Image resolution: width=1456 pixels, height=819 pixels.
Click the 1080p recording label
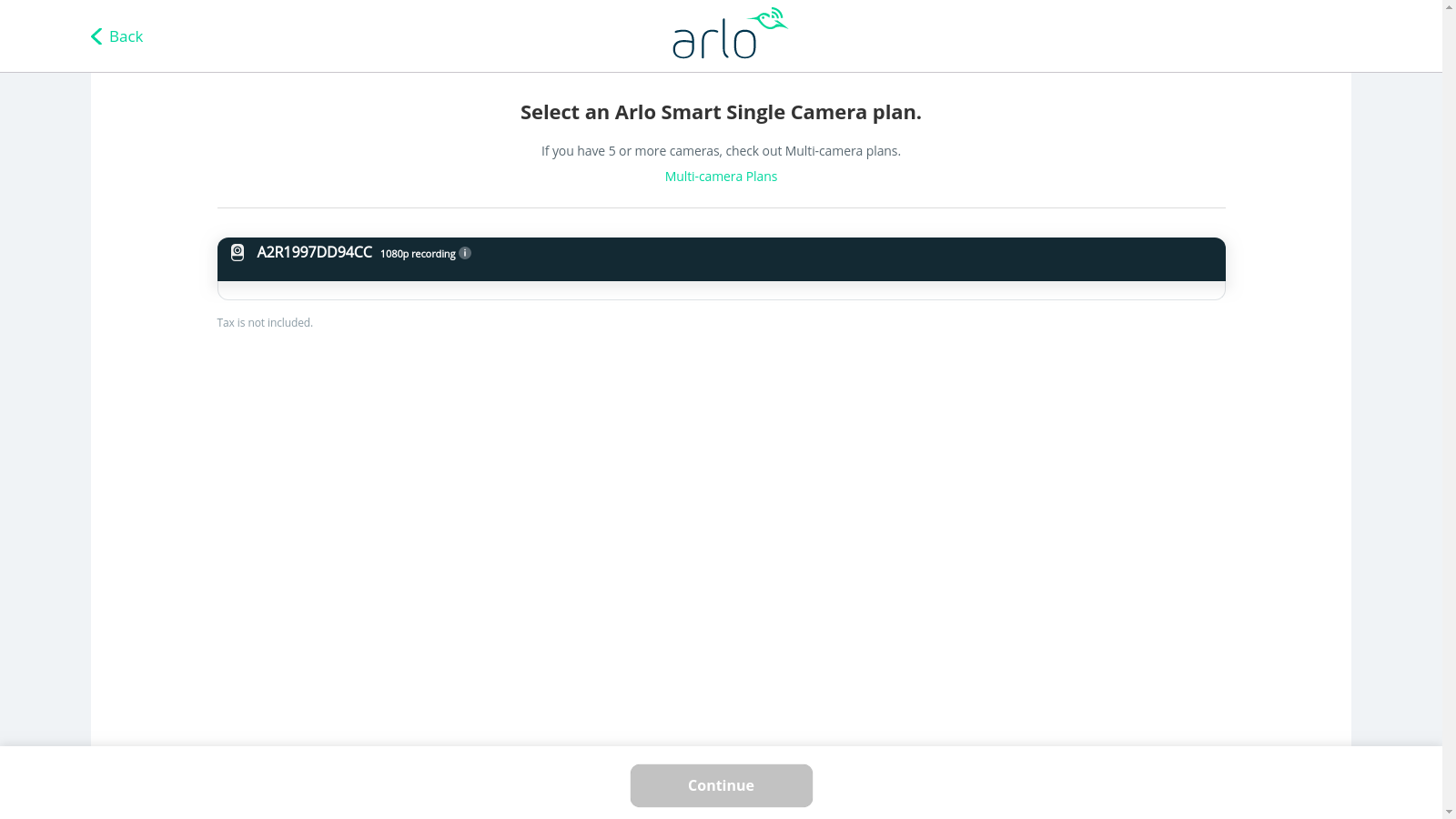418,254
